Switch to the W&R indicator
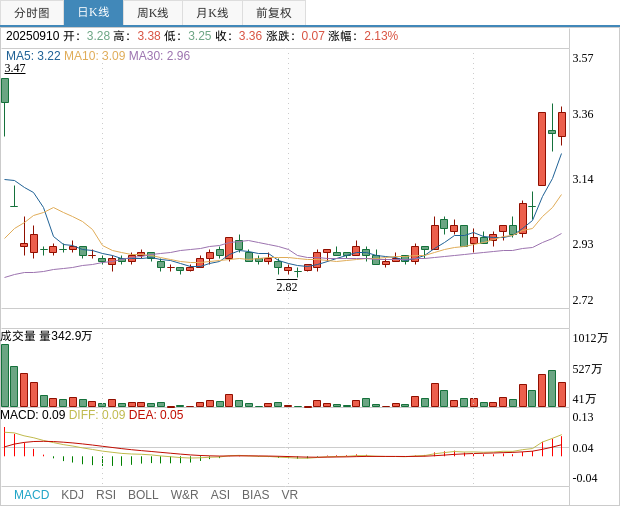The height and width of the screenshot is (506, 620). click(x=184, y=495)
